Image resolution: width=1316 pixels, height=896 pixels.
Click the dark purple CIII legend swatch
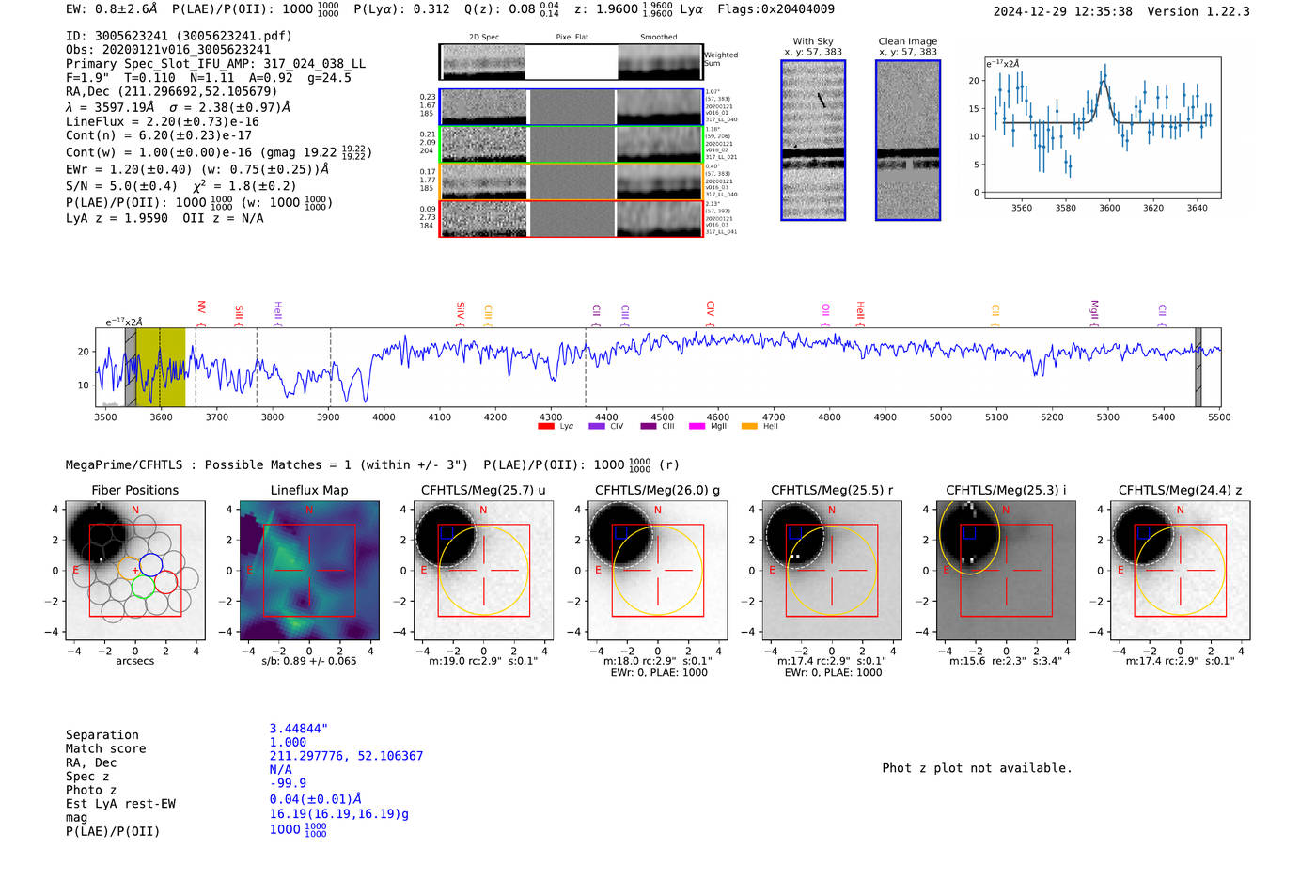point(649,427)
